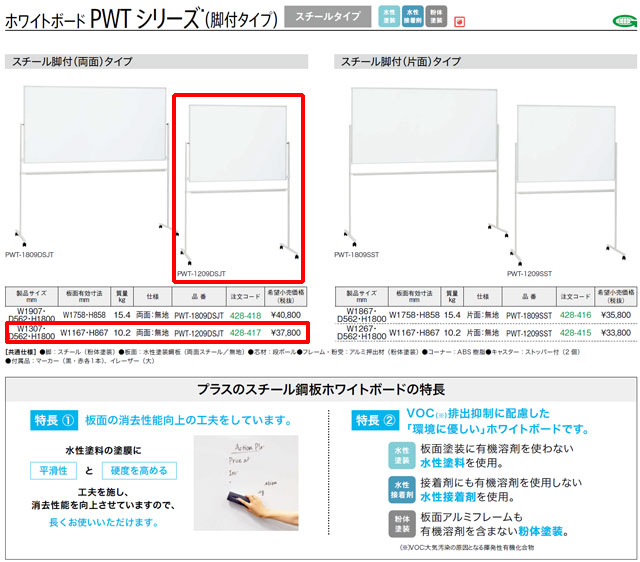Select the price ¥33,800
640x562 pixels.
pos(616,333)
